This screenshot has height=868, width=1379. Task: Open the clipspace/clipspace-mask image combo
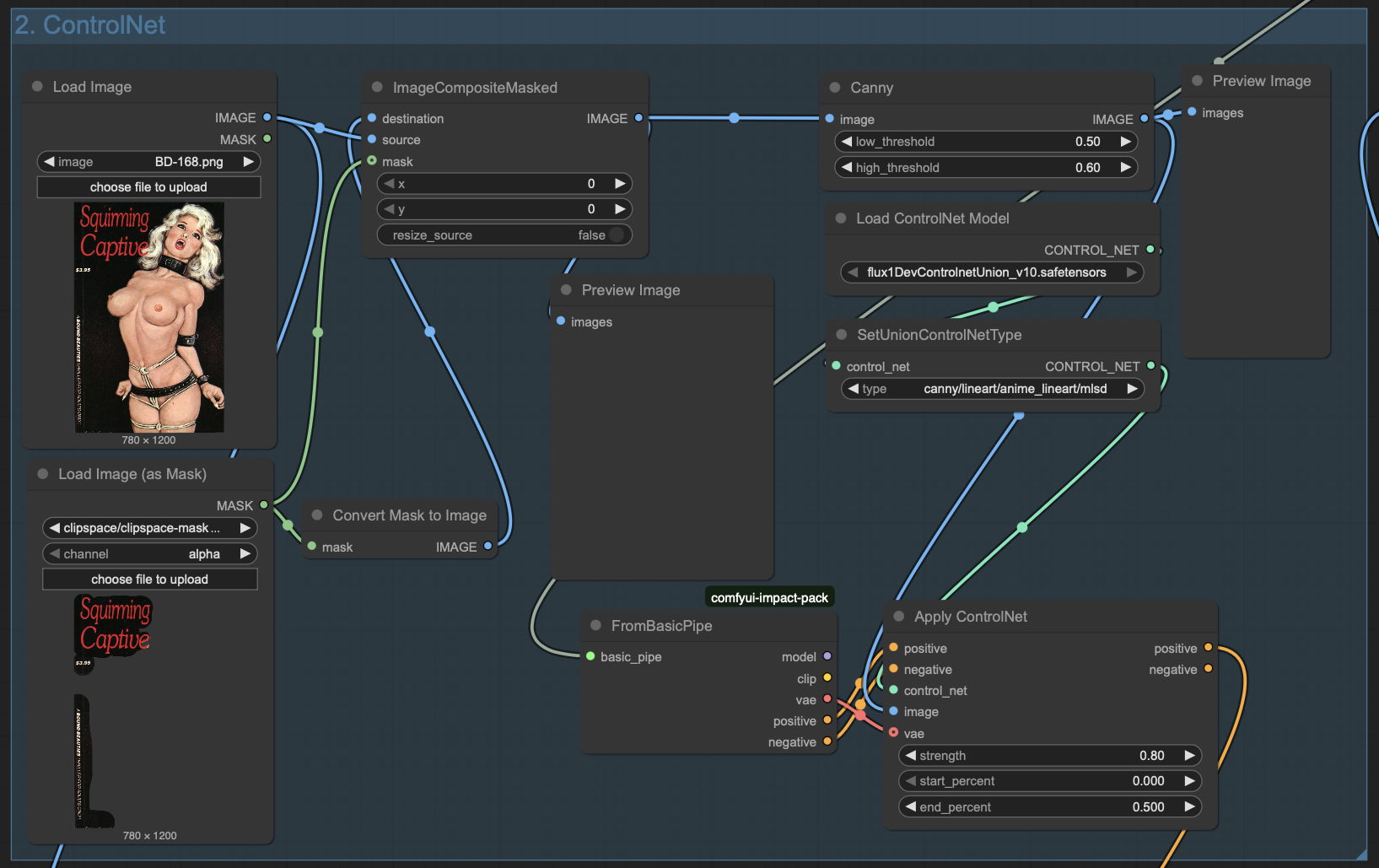point(150,527)
